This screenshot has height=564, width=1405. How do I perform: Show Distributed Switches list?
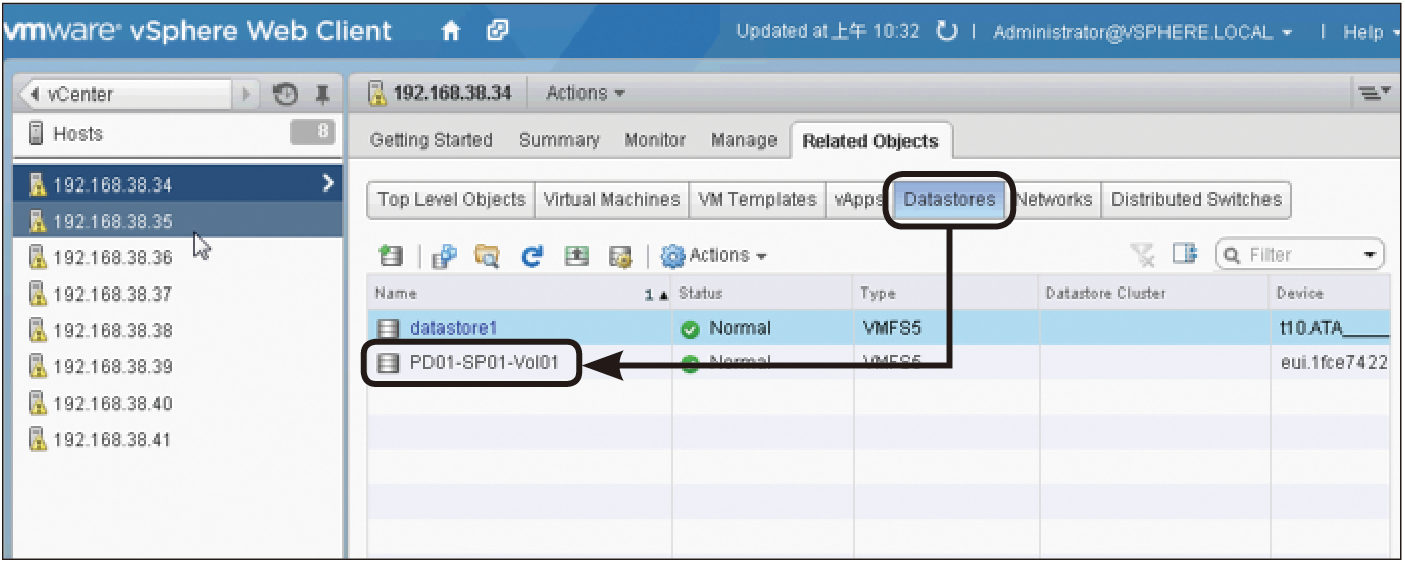click(x=1196, y=199)
